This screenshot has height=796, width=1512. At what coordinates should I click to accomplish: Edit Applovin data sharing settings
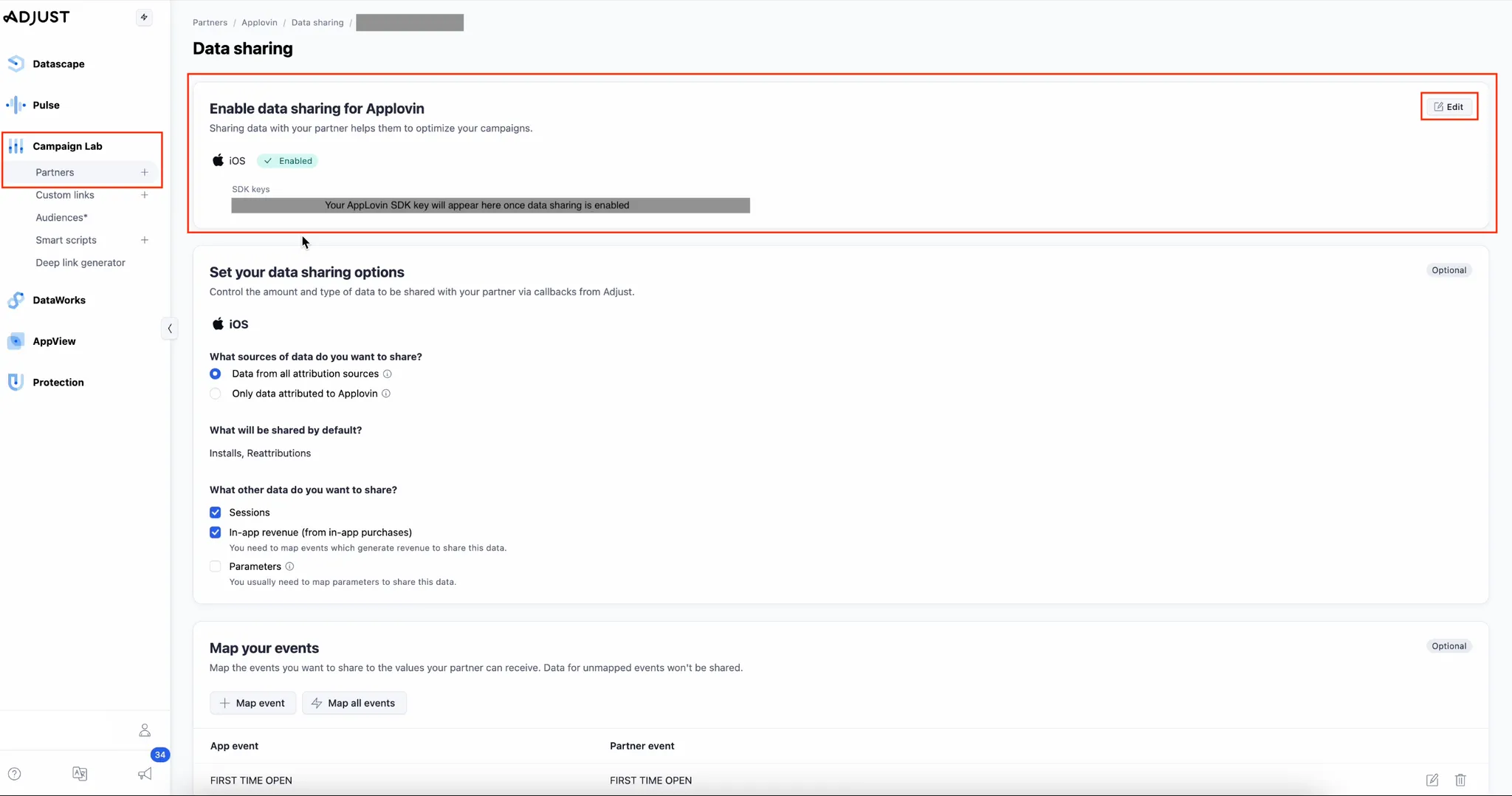click(1449, 107)
